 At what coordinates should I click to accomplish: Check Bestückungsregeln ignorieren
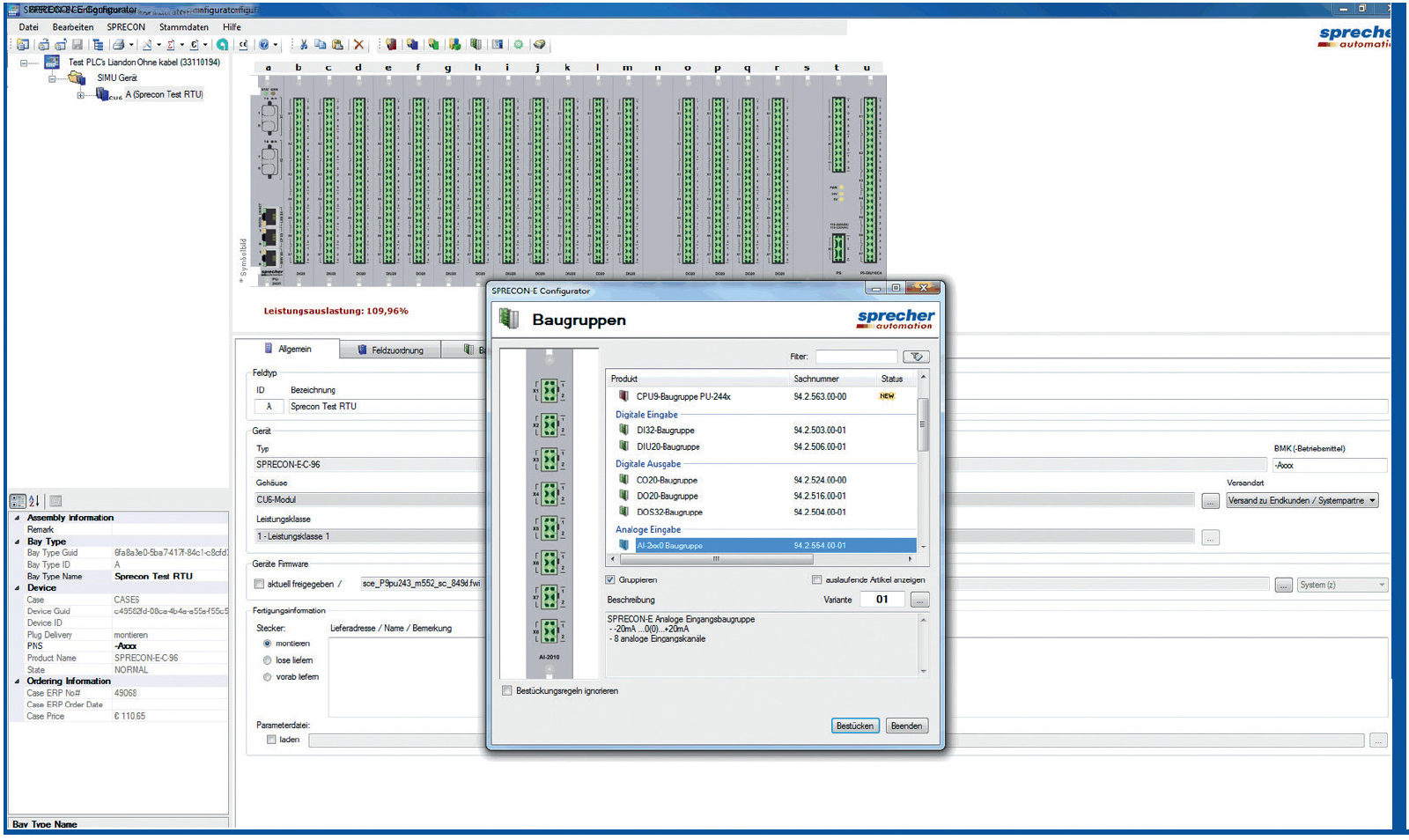pos(506,691)
